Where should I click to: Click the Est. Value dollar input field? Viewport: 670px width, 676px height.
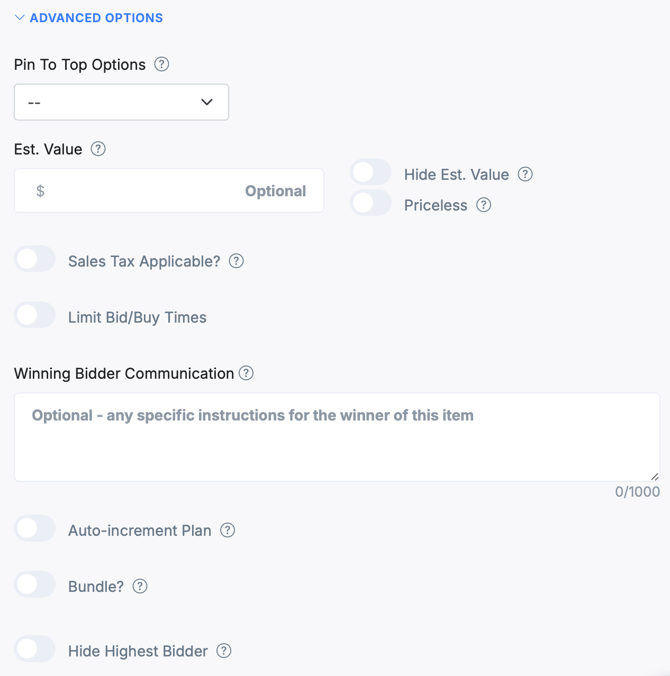pyautogui.click(x=169, y=191)
